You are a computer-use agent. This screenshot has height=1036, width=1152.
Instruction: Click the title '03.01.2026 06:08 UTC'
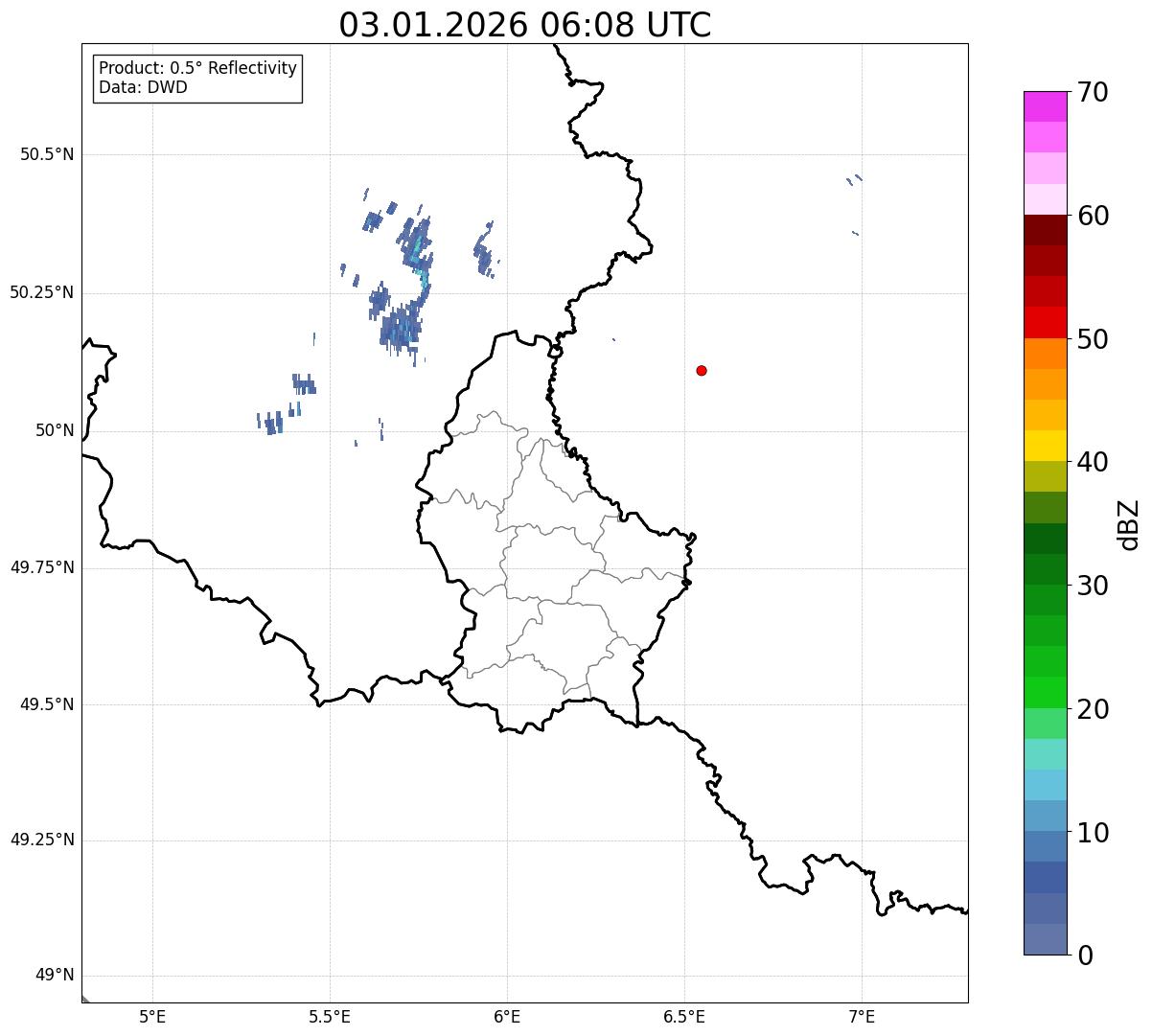point(525,25)
